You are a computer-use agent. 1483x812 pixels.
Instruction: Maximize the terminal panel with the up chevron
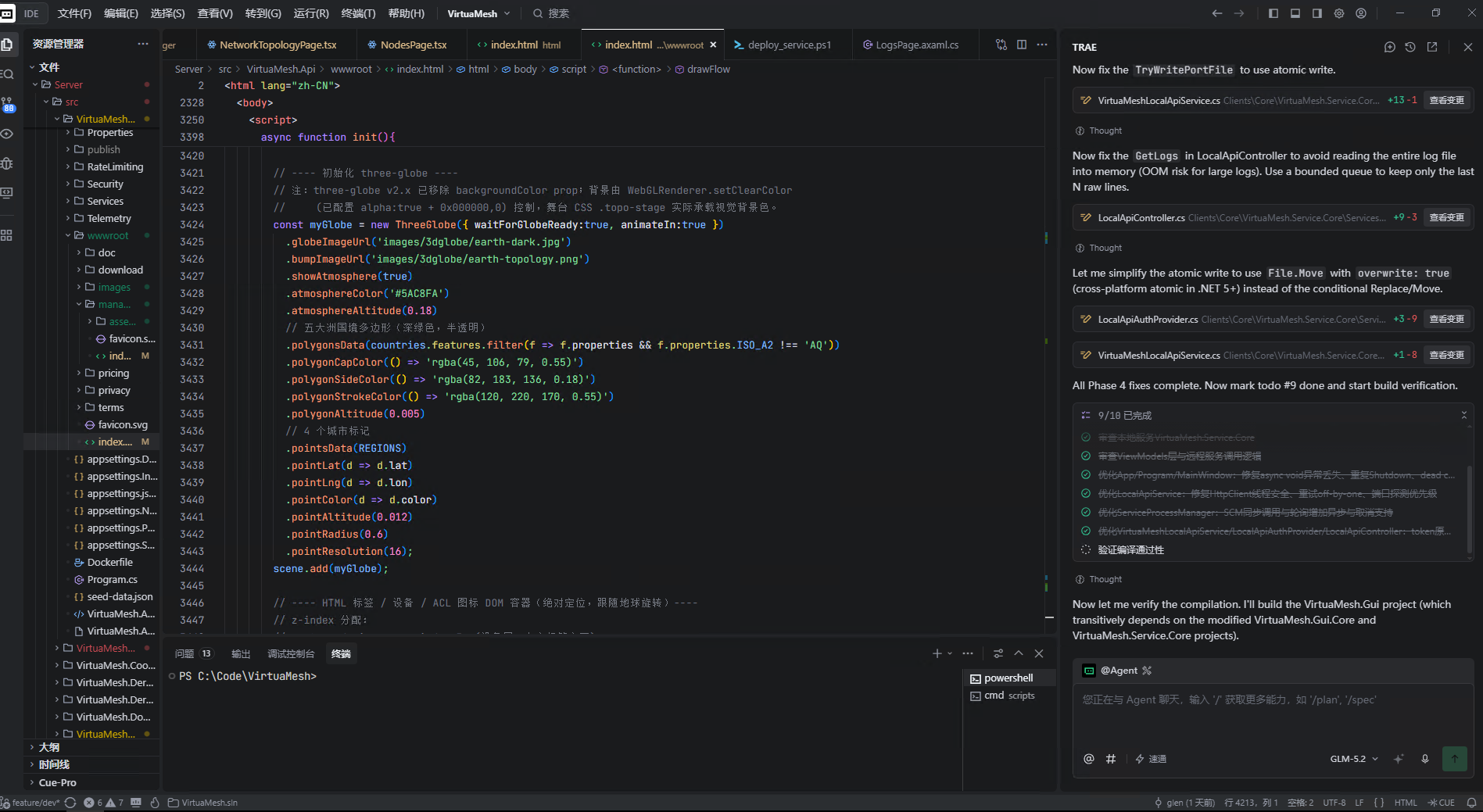pos(1019,653)
